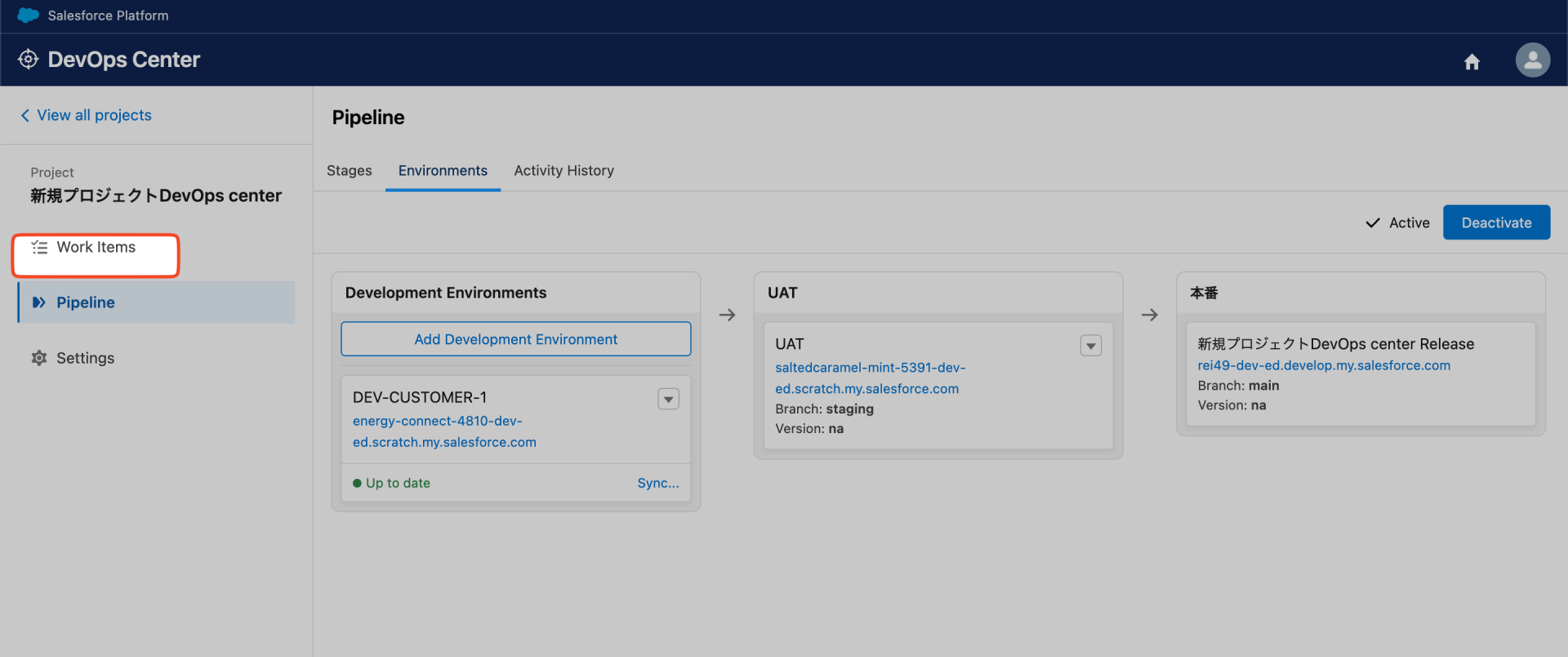The height and width of the screenshot is (657, 1568).
Task: Select the Environments tab
Action: (x=443, y=171)
